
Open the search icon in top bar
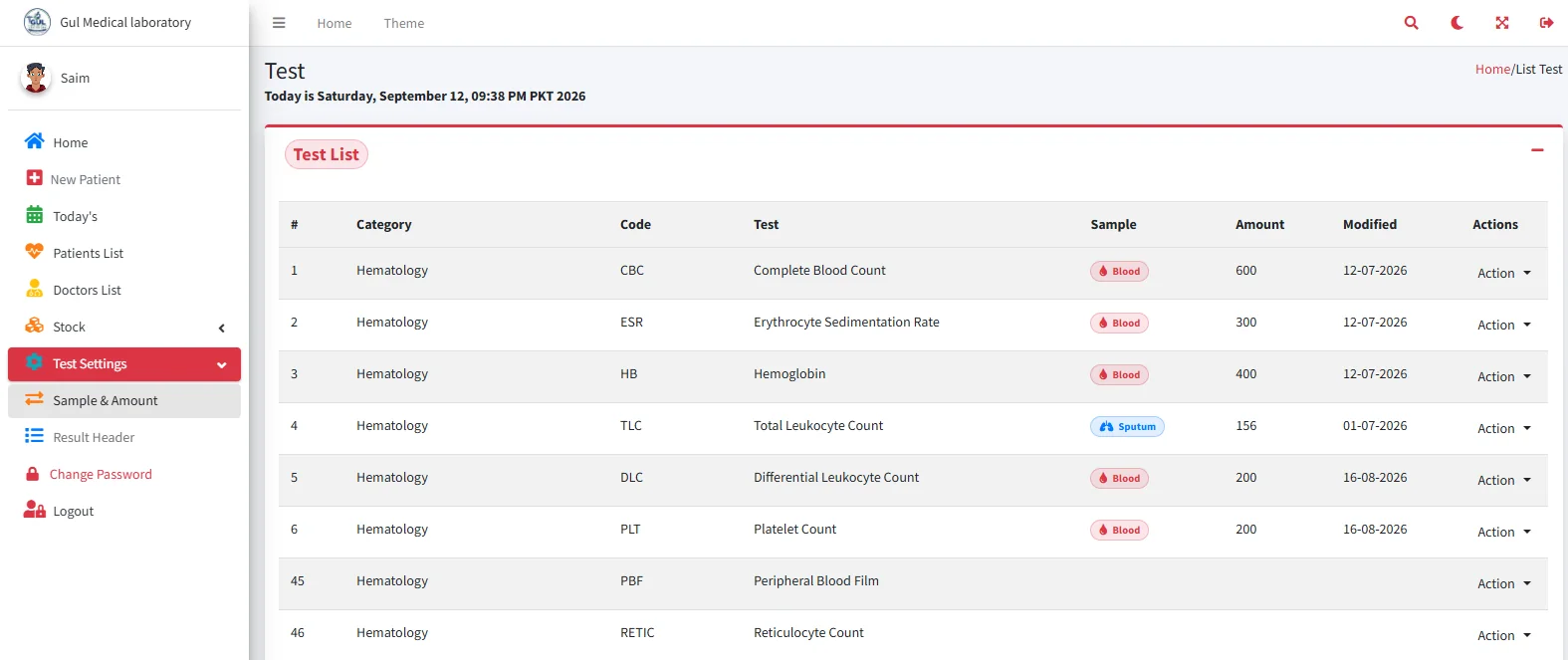1411,23
